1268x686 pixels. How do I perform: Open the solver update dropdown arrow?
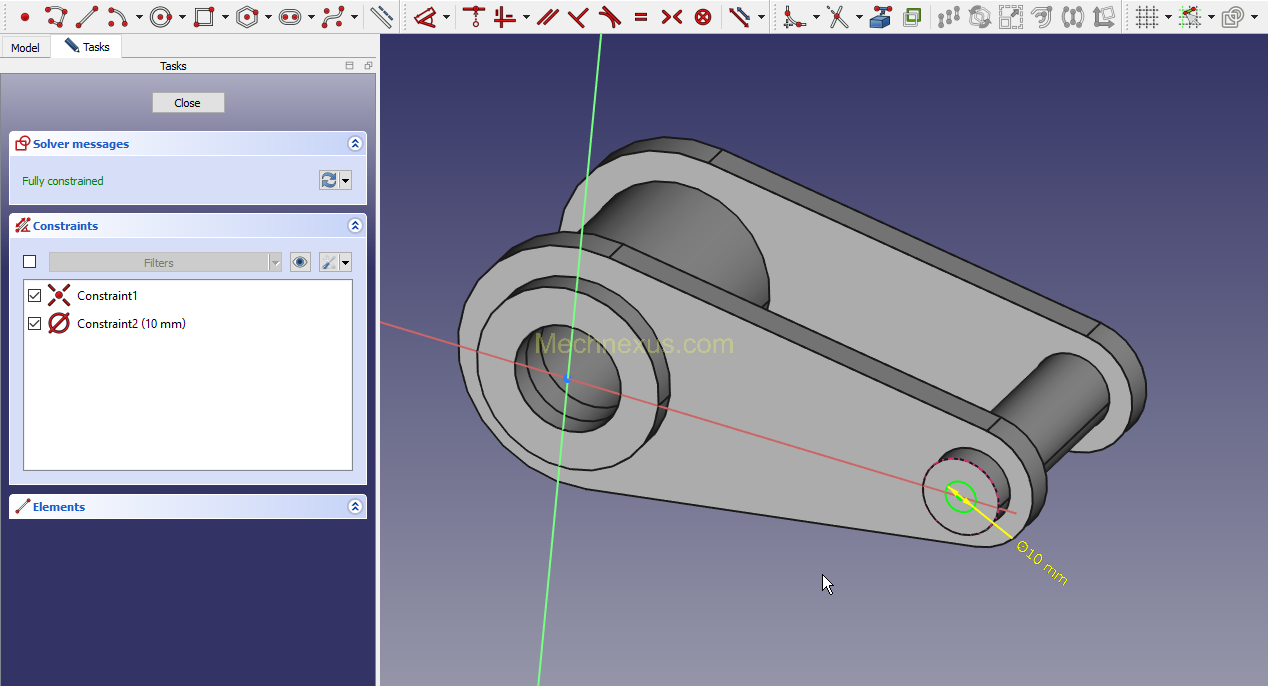[346, 181]
